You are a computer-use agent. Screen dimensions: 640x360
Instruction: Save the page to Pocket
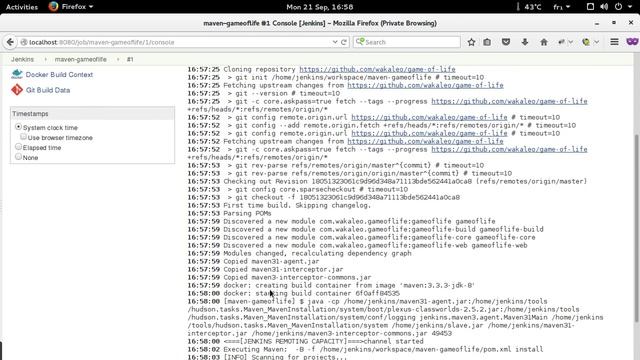[x=506, y=42]
